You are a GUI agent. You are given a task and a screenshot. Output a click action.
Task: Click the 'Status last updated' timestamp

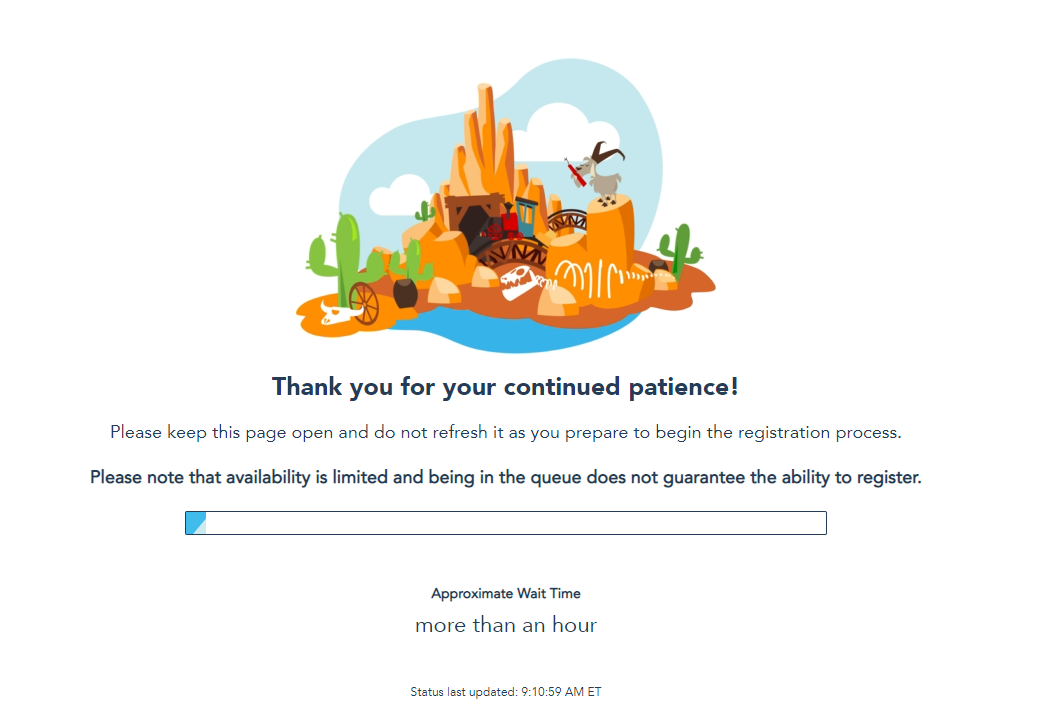505,692
